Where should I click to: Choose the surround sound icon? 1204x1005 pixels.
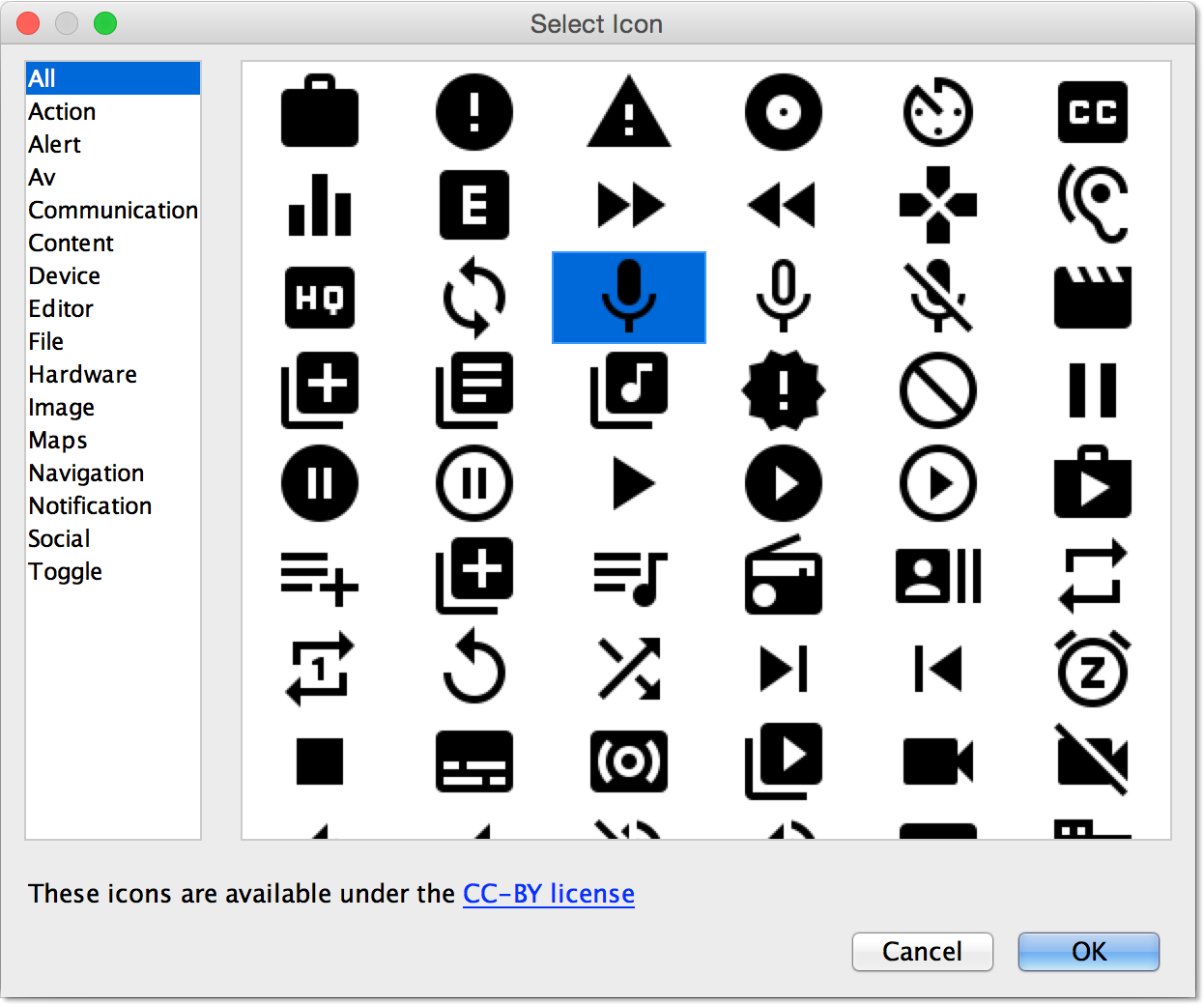[x=629, y=762]
